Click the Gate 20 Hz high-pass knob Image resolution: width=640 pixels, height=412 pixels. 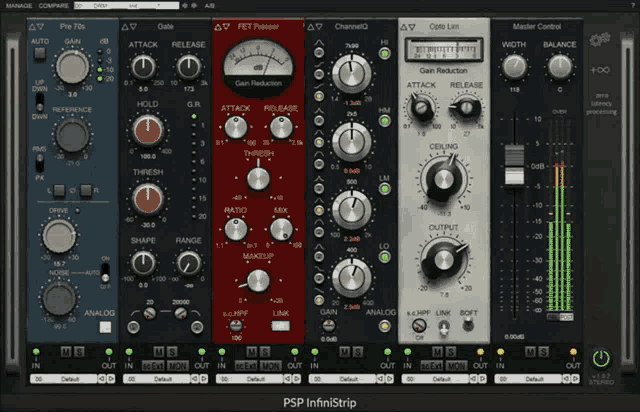pyautogui.click(x=149, y=313)
